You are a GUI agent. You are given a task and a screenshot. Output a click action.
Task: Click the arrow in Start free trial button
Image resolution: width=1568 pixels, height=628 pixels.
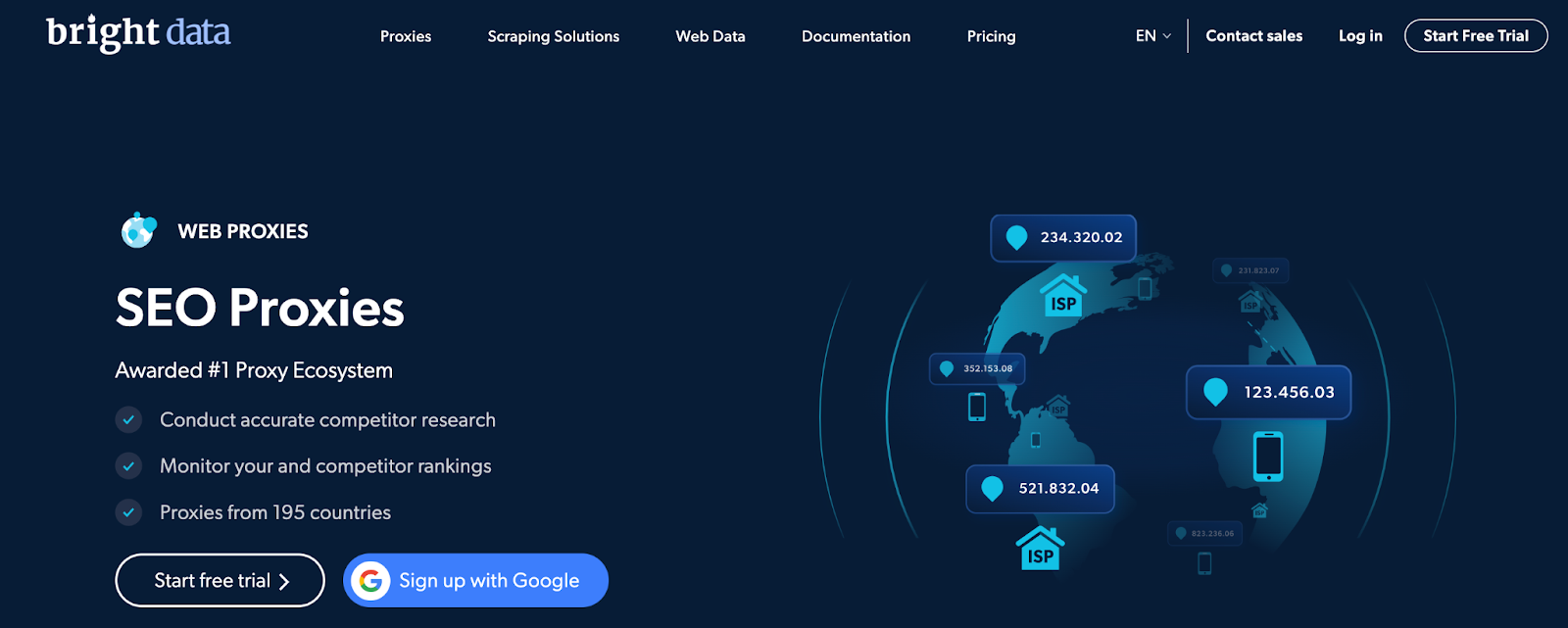[x=284, y=582]
